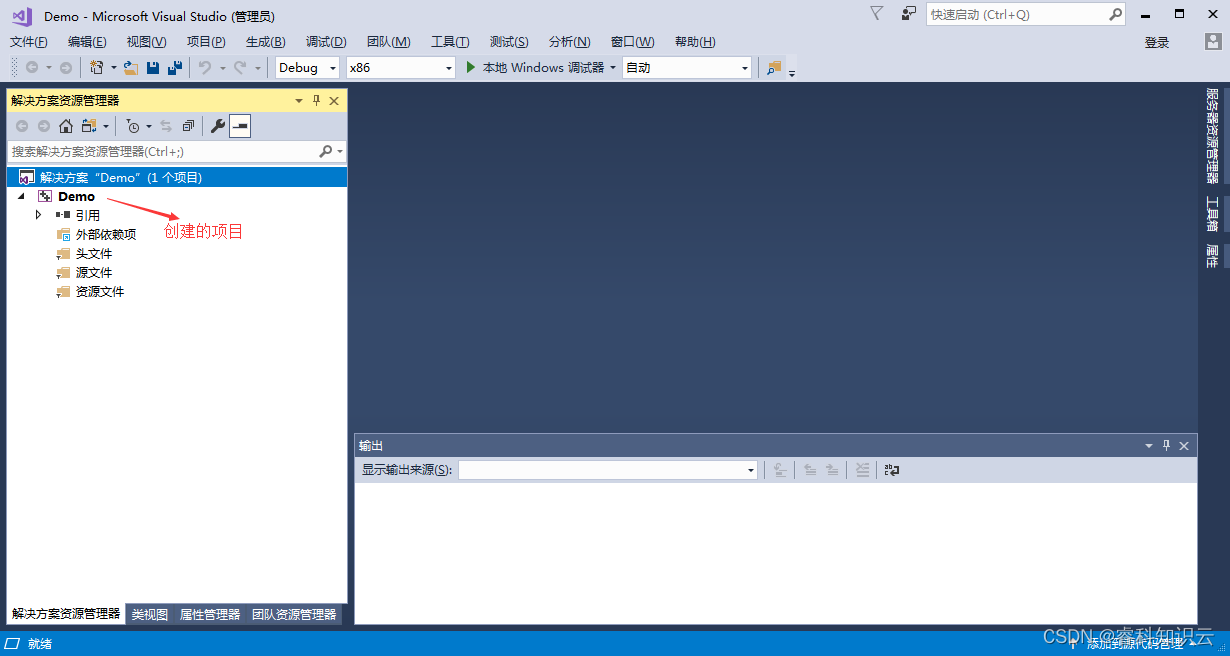The width and height of the screenshot is (1230, 656).
Task: Click the Save icon in toolbar
Action: [153, 67]
